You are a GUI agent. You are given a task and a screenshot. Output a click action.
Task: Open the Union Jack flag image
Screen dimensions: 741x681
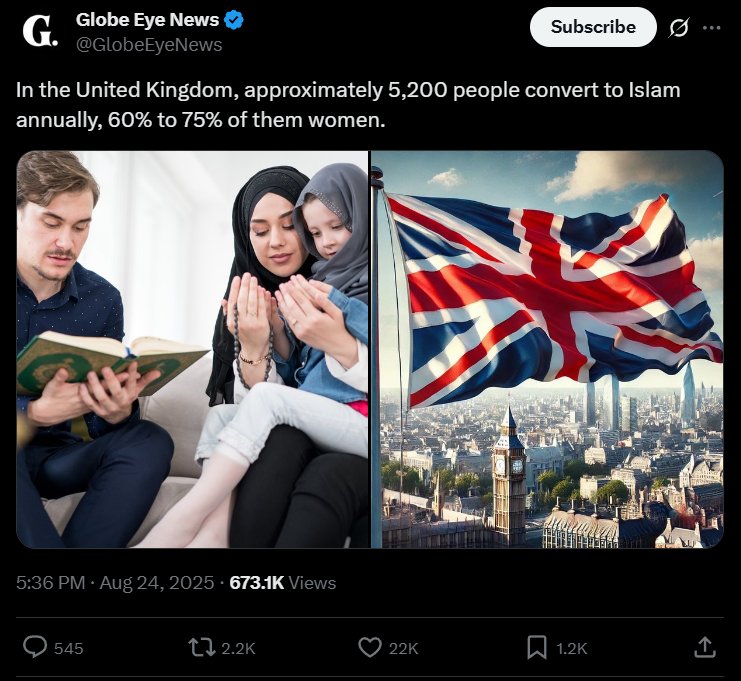(x=548, y=349)
